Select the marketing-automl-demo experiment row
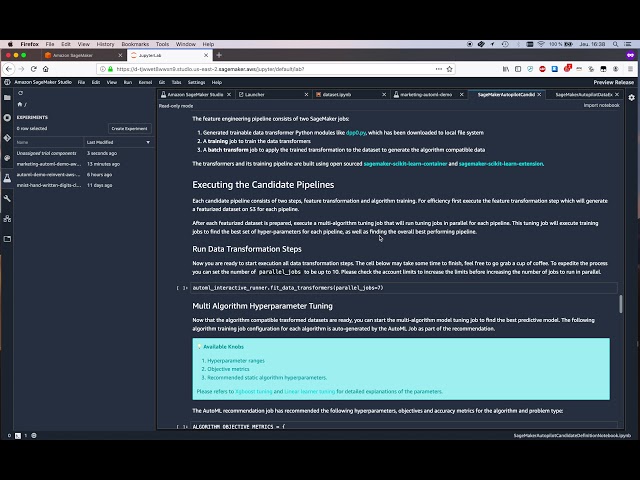The image size is (640, 480). tap(84, 164)
